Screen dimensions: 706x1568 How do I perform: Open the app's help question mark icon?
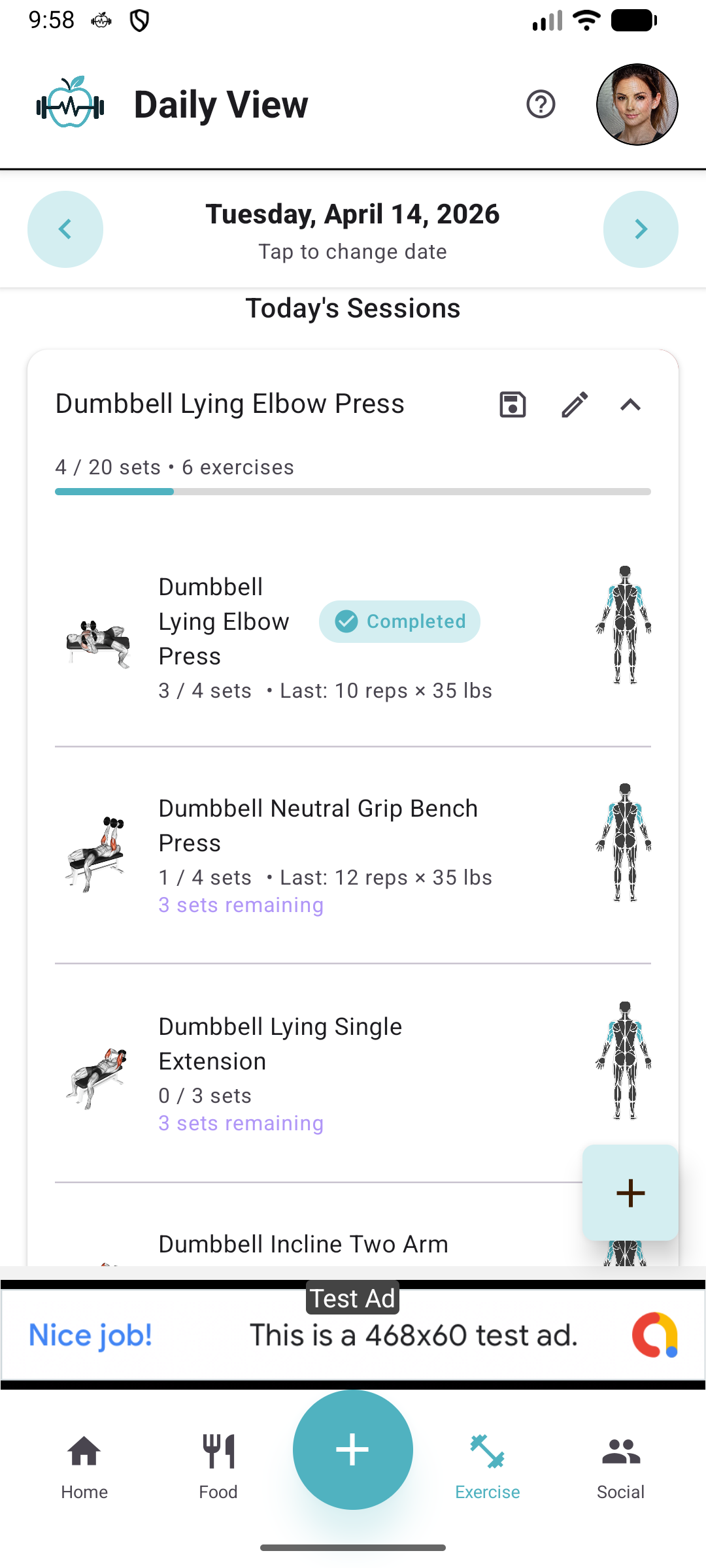point(538,104)
